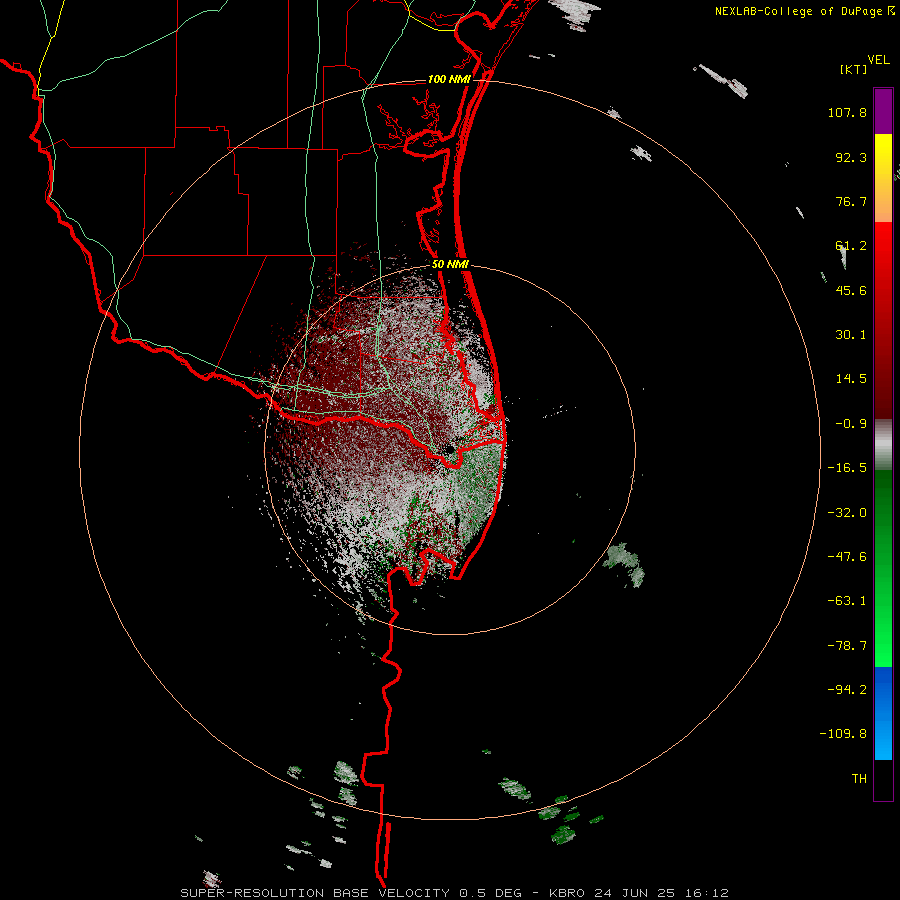
Task: Click the 50 NMI range ring label
Action: (451, 265)
